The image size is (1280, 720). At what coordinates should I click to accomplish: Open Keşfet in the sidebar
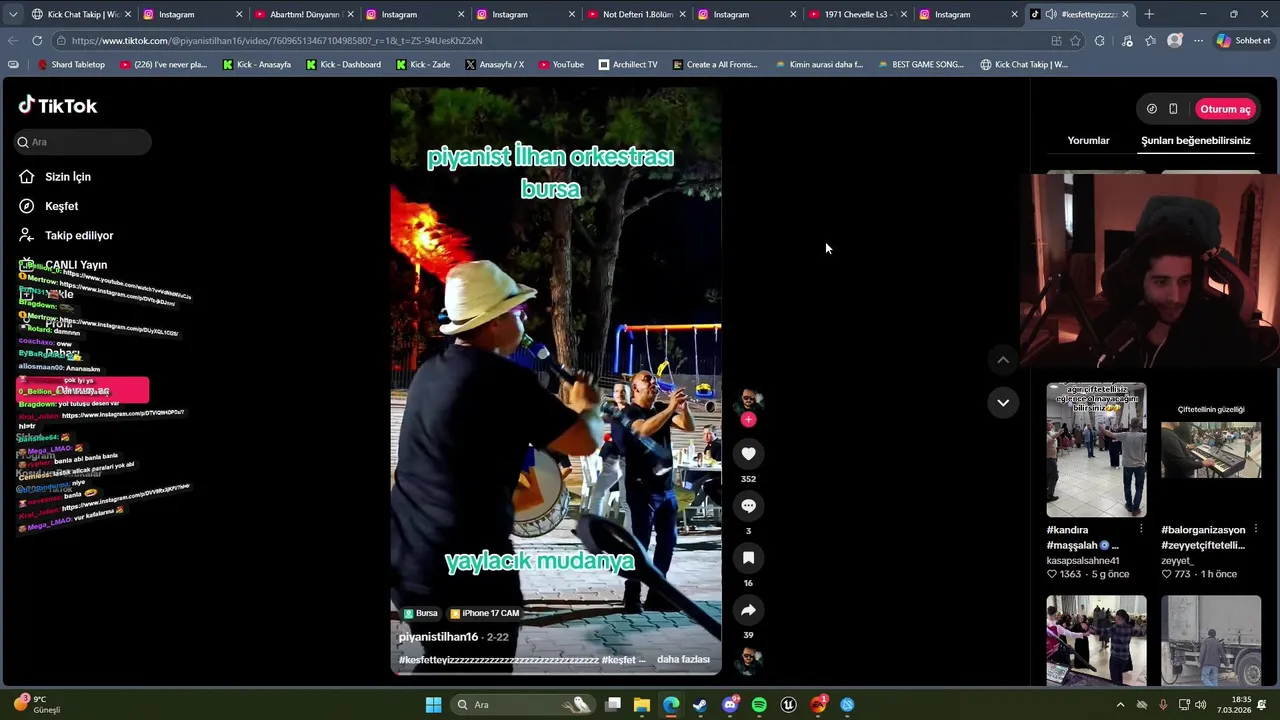pyautogui.click(x=48, y=206)
